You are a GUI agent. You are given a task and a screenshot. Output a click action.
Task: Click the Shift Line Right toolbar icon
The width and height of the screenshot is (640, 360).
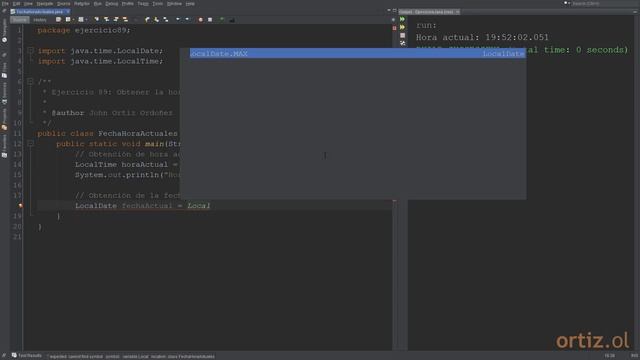click(x=187, y=19)
